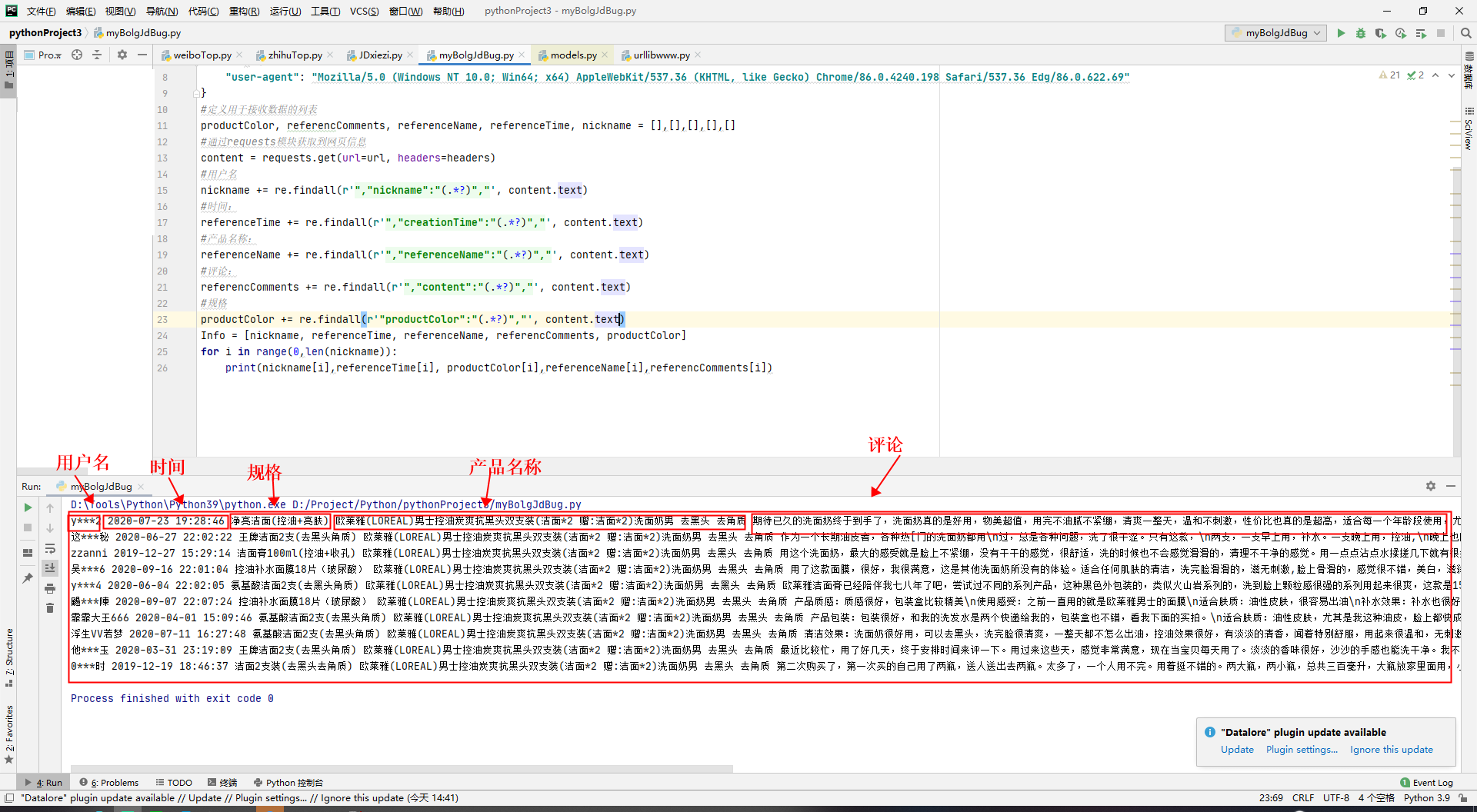This screenshot has height=812, width=1477.
Task: Change the 4 spaces (4 个空格) indent setting
Action: pos(1376,798)
